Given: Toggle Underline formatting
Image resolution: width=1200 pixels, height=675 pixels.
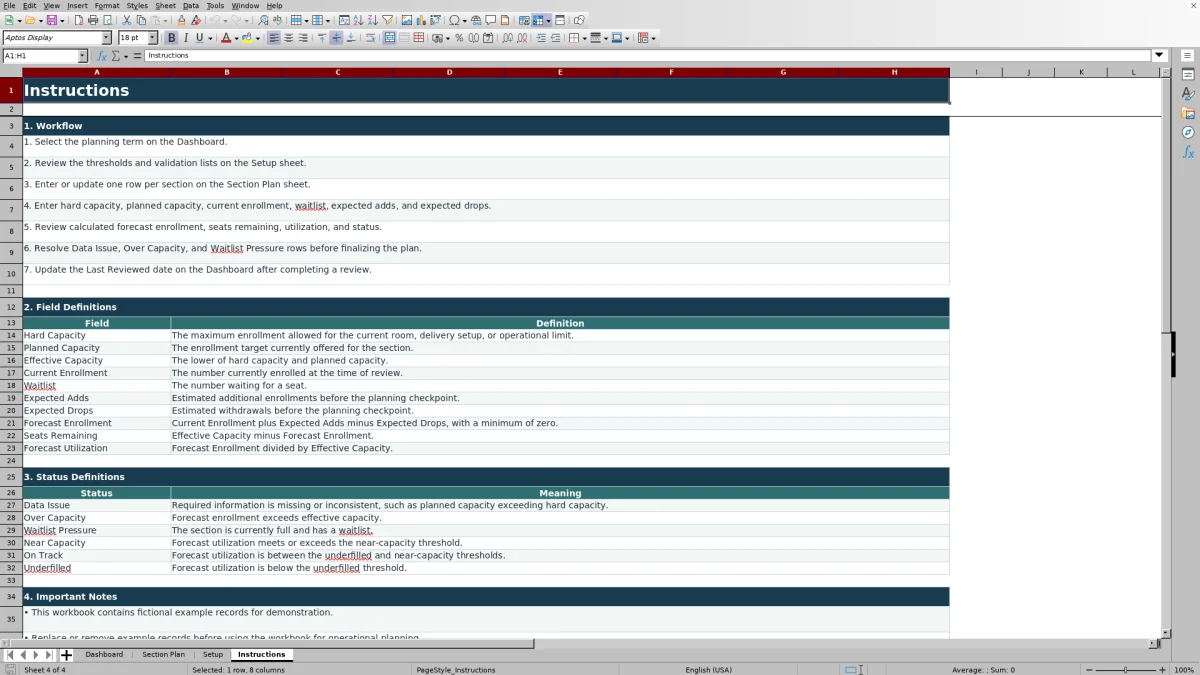Looking at the screenshot, I should pos(199,38).
